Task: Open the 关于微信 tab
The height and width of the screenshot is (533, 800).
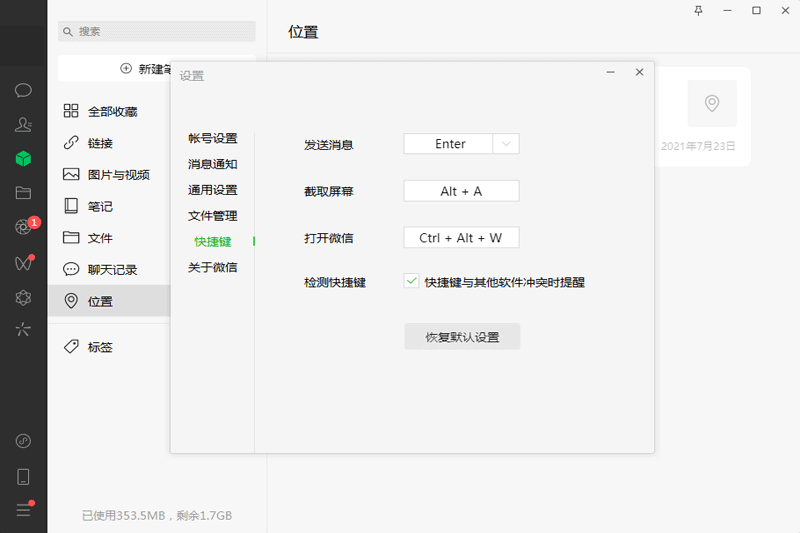Action: (x=212, y=267)
